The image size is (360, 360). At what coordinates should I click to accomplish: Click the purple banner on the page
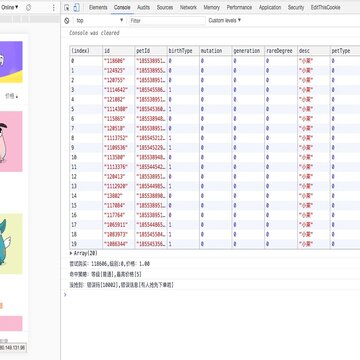[11, 62]
